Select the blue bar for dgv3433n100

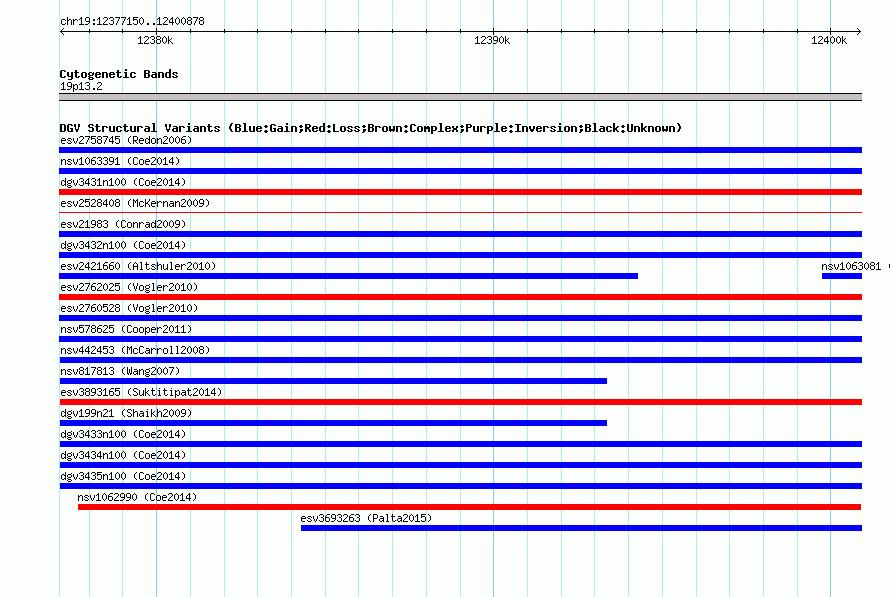(460, 444)
